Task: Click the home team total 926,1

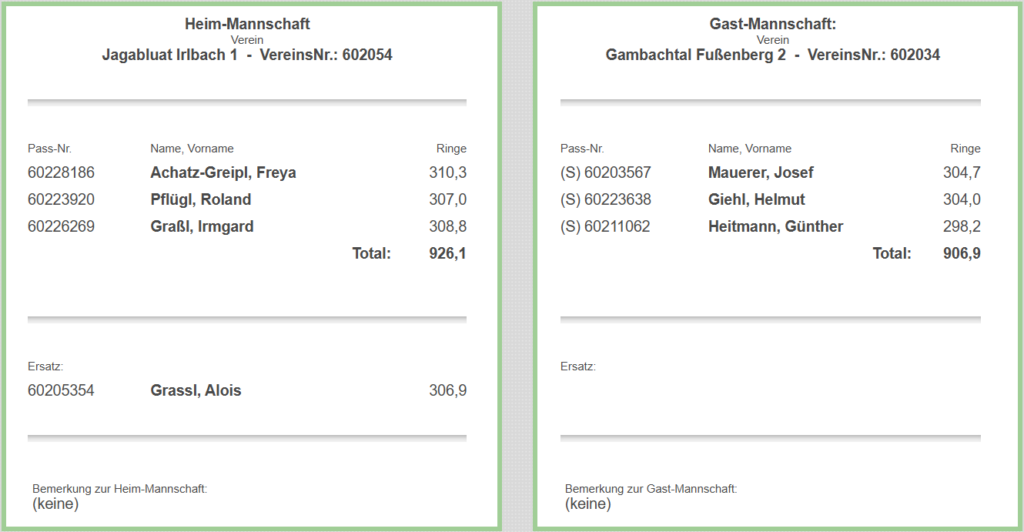Action: click(448, 254)
